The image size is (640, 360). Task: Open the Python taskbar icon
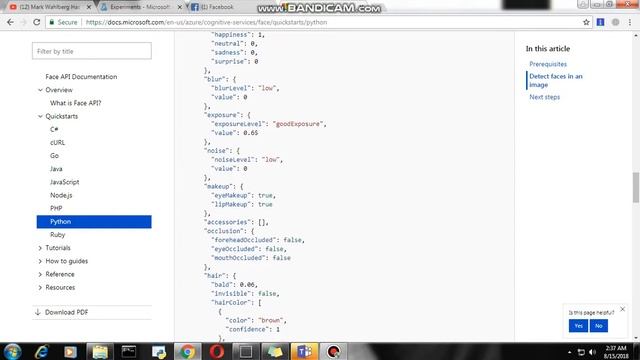click(159, 351)
